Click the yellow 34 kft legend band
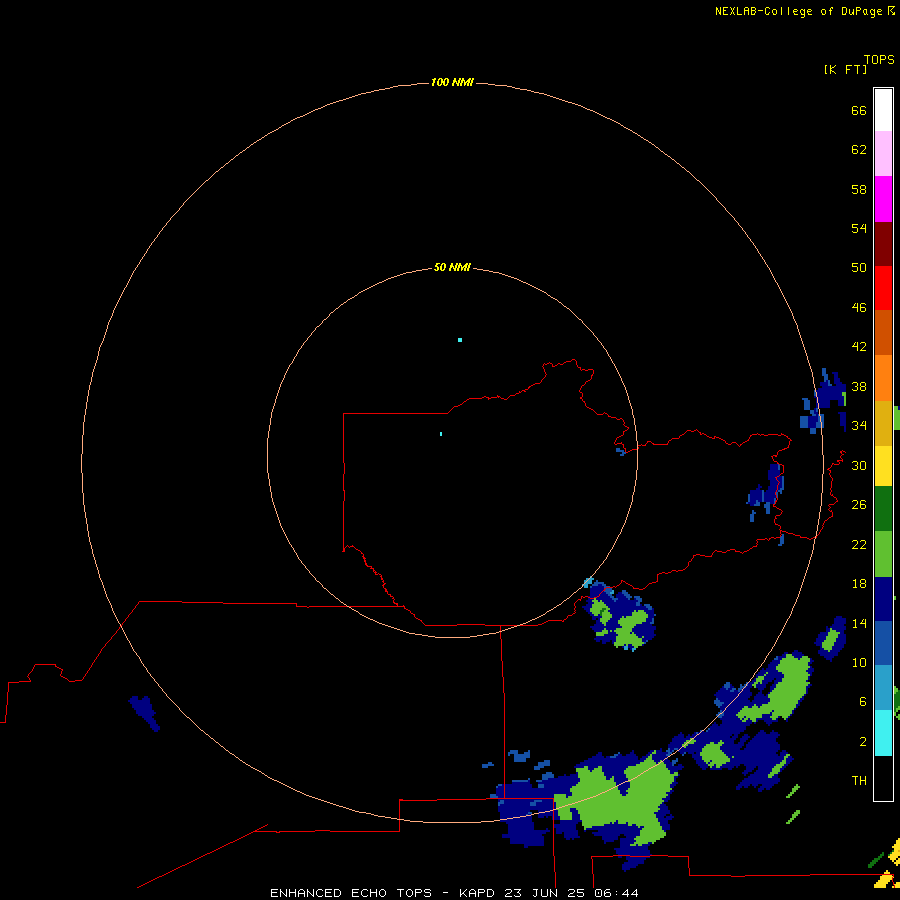 click(x=883, y=465)
